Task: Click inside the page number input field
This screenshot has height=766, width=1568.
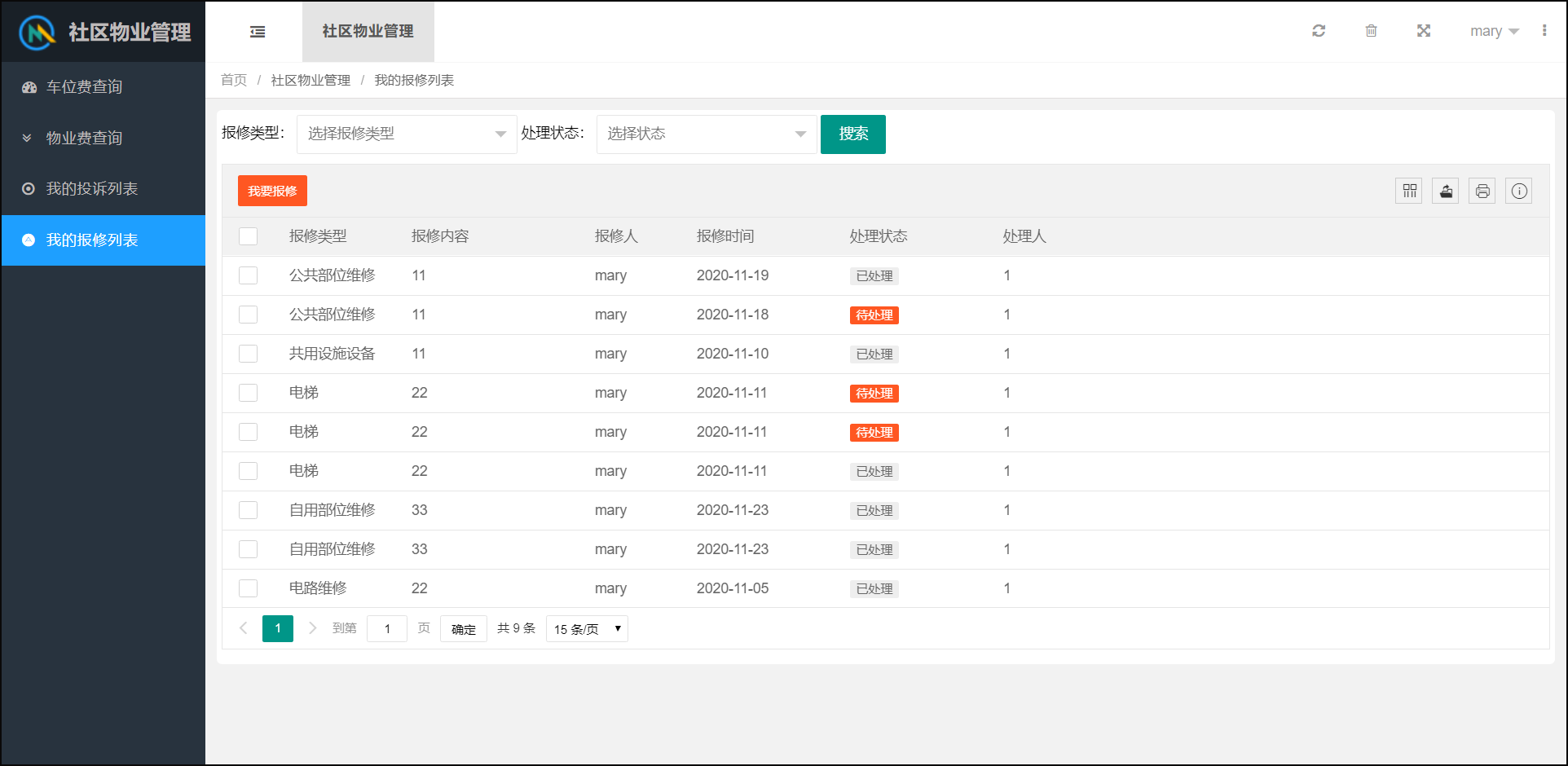Action: 386,628
